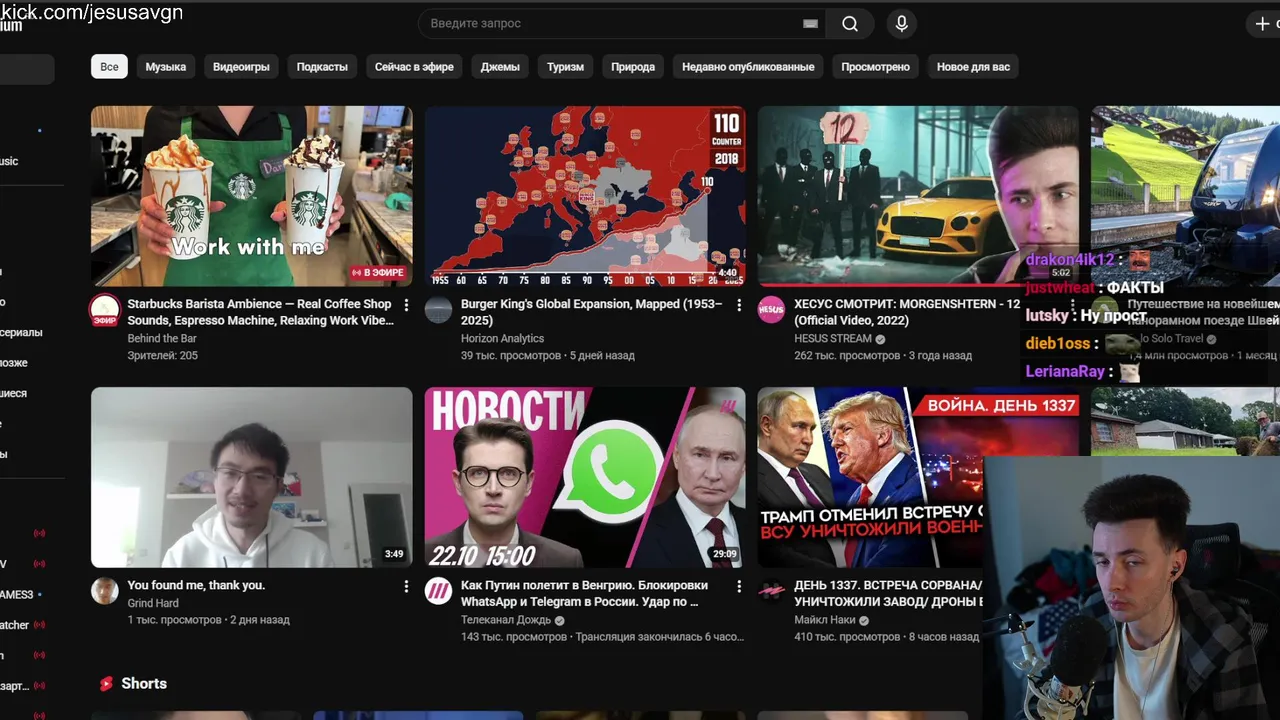The image size is (1280, 720).
Task: Click the 3:49 duration badge
Action: click(394, 554)
